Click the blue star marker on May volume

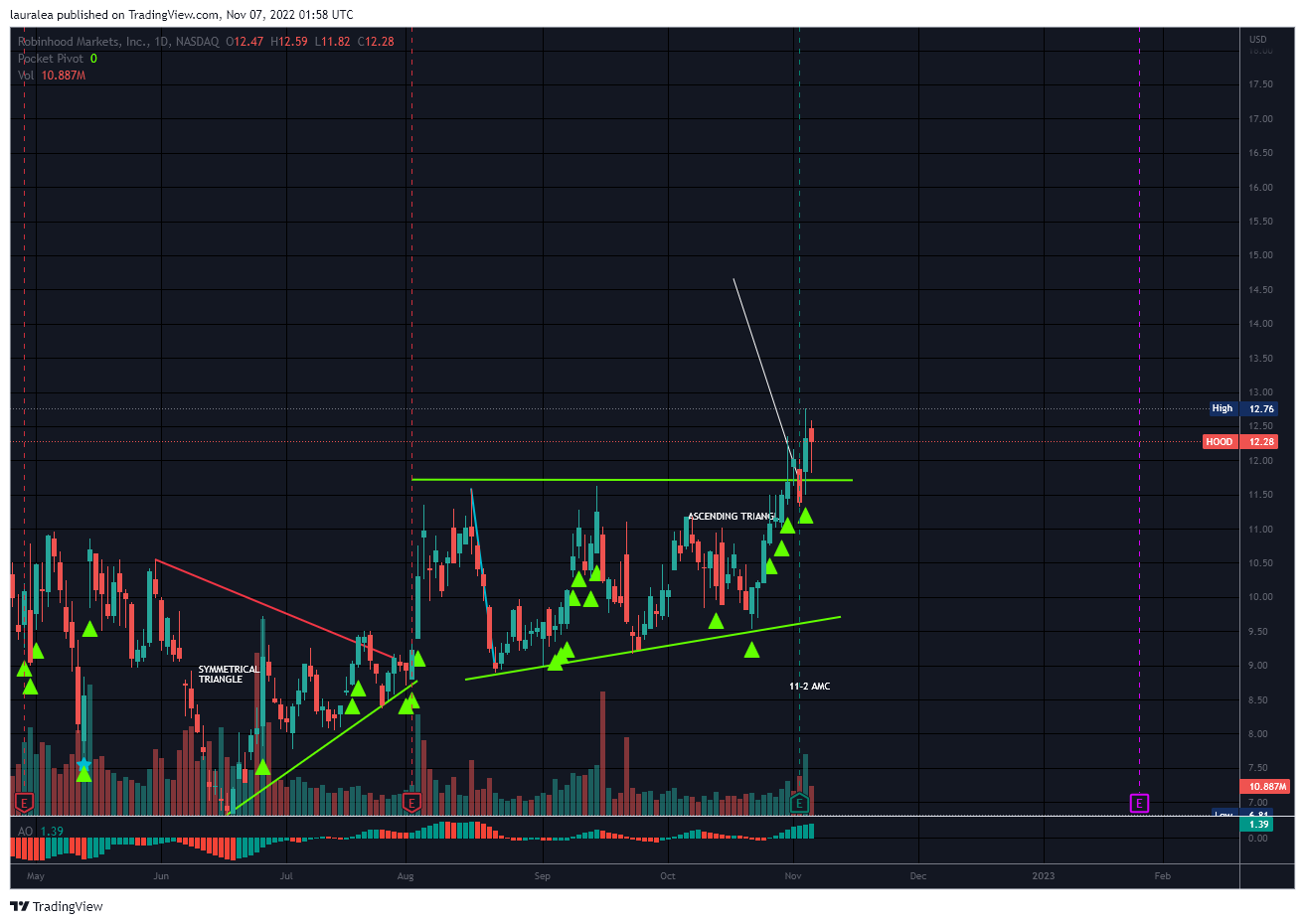[83, 764]
